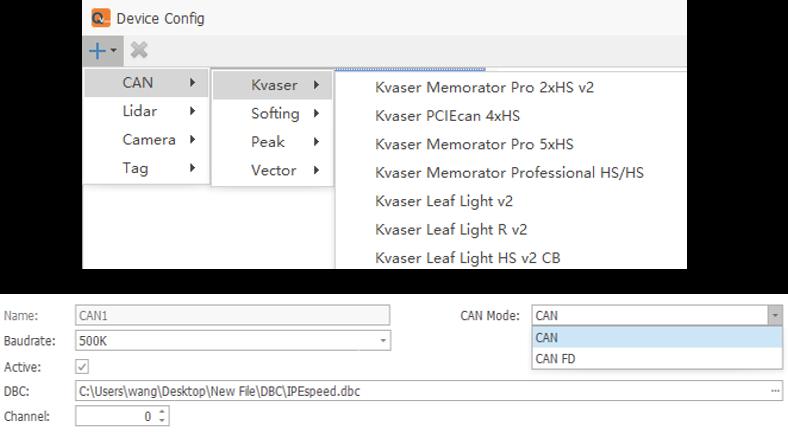Open the Vector vendor submenu
This screenshot has height=441, width=788.
tap(274, 171)
